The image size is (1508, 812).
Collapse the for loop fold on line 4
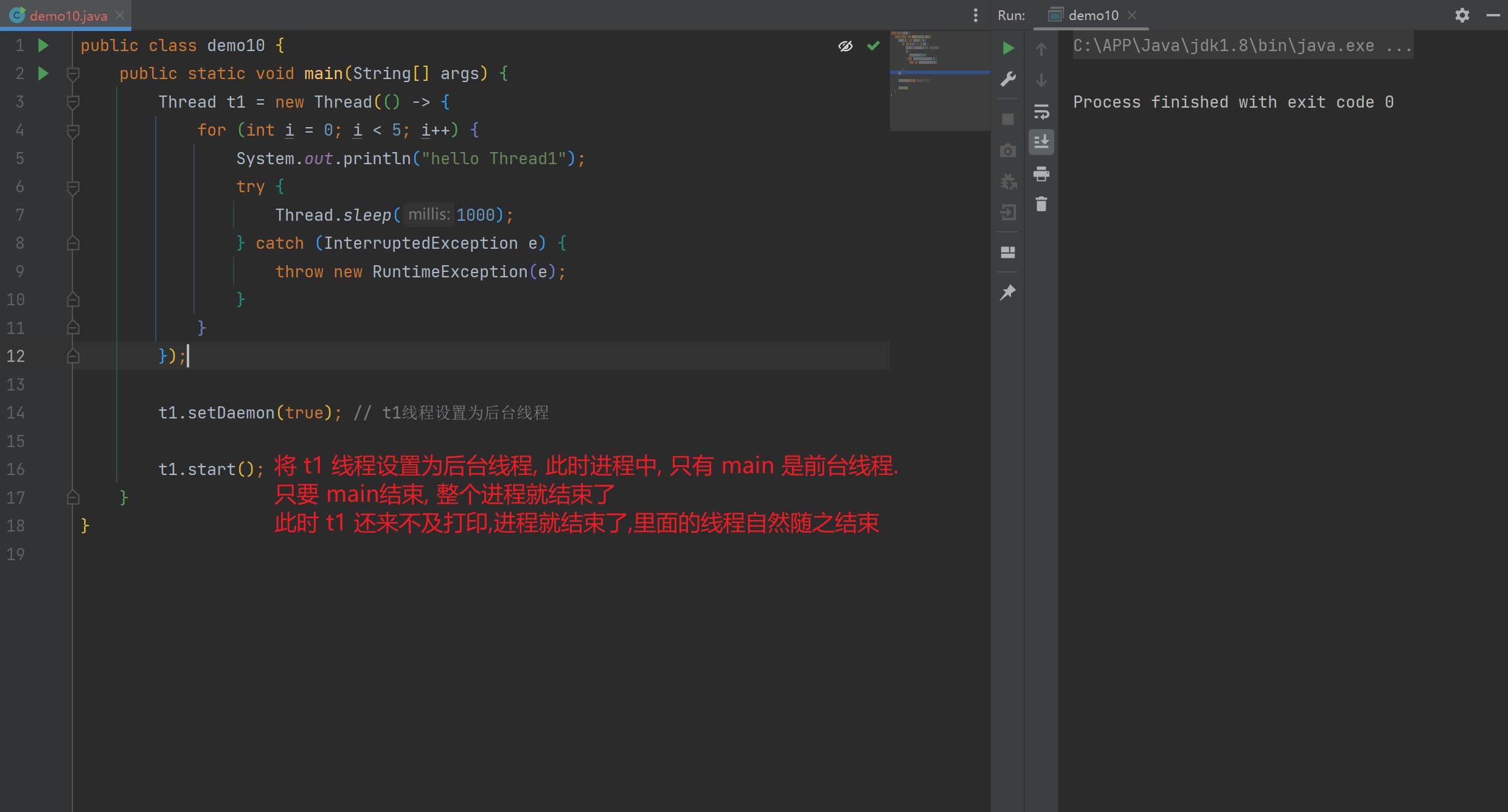[x=73, y=131]
